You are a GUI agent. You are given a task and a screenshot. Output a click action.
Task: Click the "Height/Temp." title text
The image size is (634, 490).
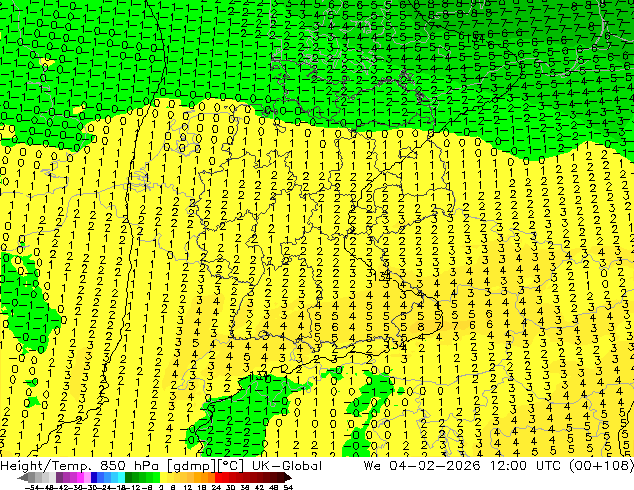coord(45,466)
